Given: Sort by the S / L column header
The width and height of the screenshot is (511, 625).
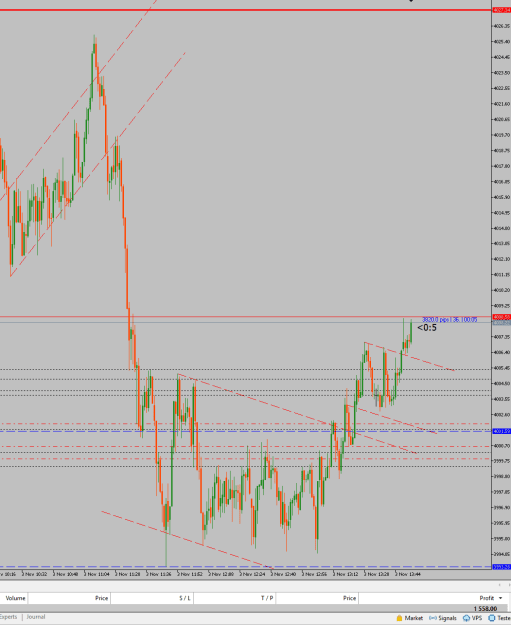Looking at the screenshot, I should click(185, 598).
